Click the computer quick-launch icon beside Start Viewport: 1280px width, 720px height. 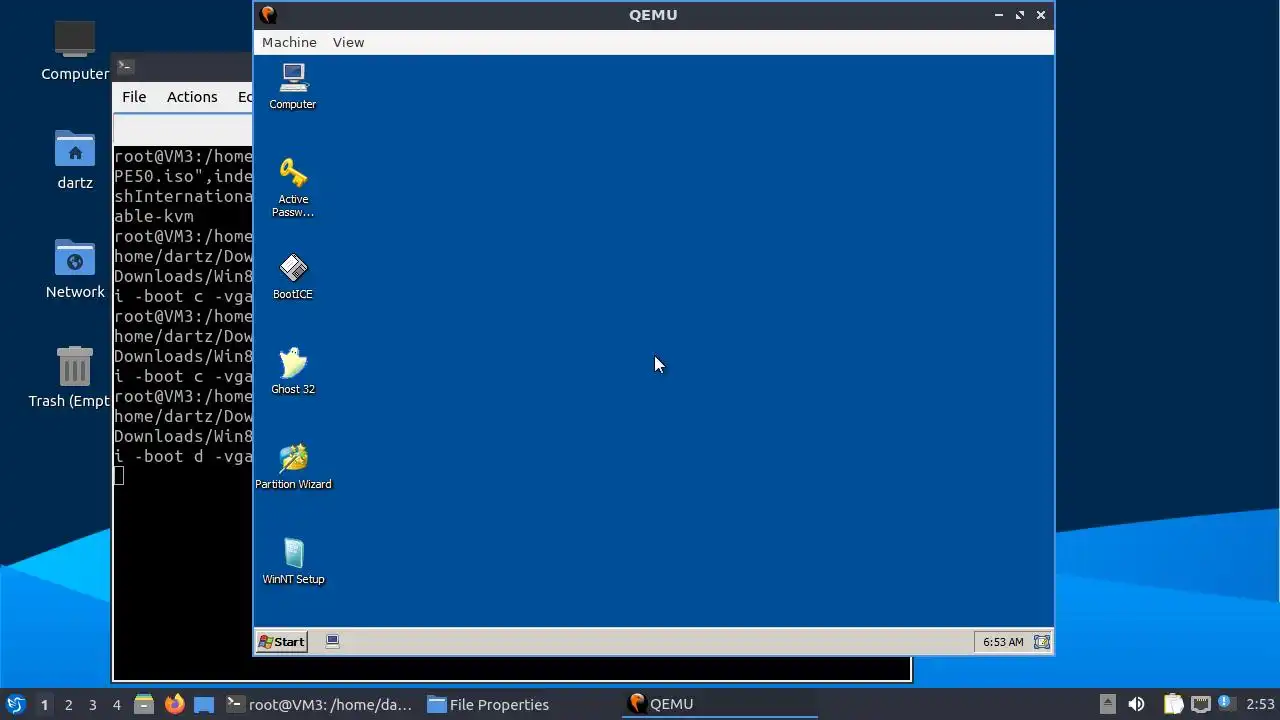333,642
